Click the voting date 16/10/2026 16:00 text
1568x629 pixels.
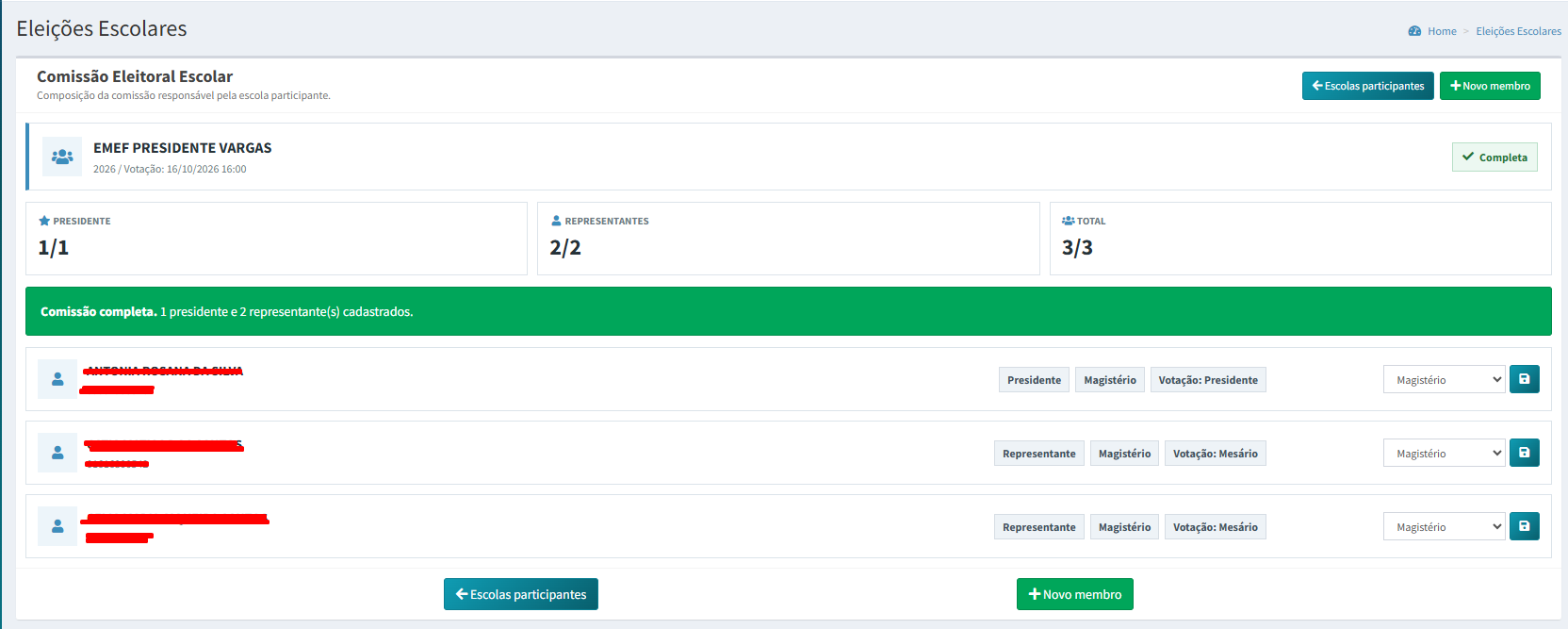click(x=206, y=170)
